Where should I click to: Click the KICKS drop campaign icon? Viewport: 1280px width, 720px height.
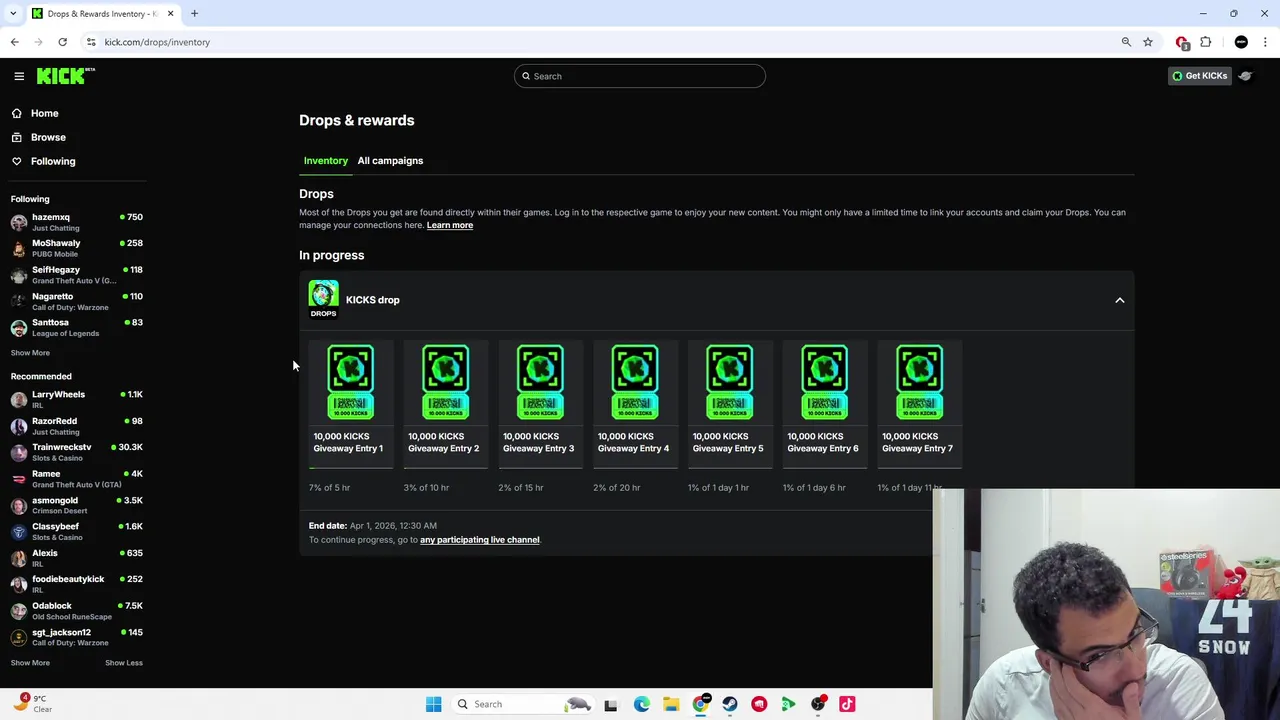point(323,298)
